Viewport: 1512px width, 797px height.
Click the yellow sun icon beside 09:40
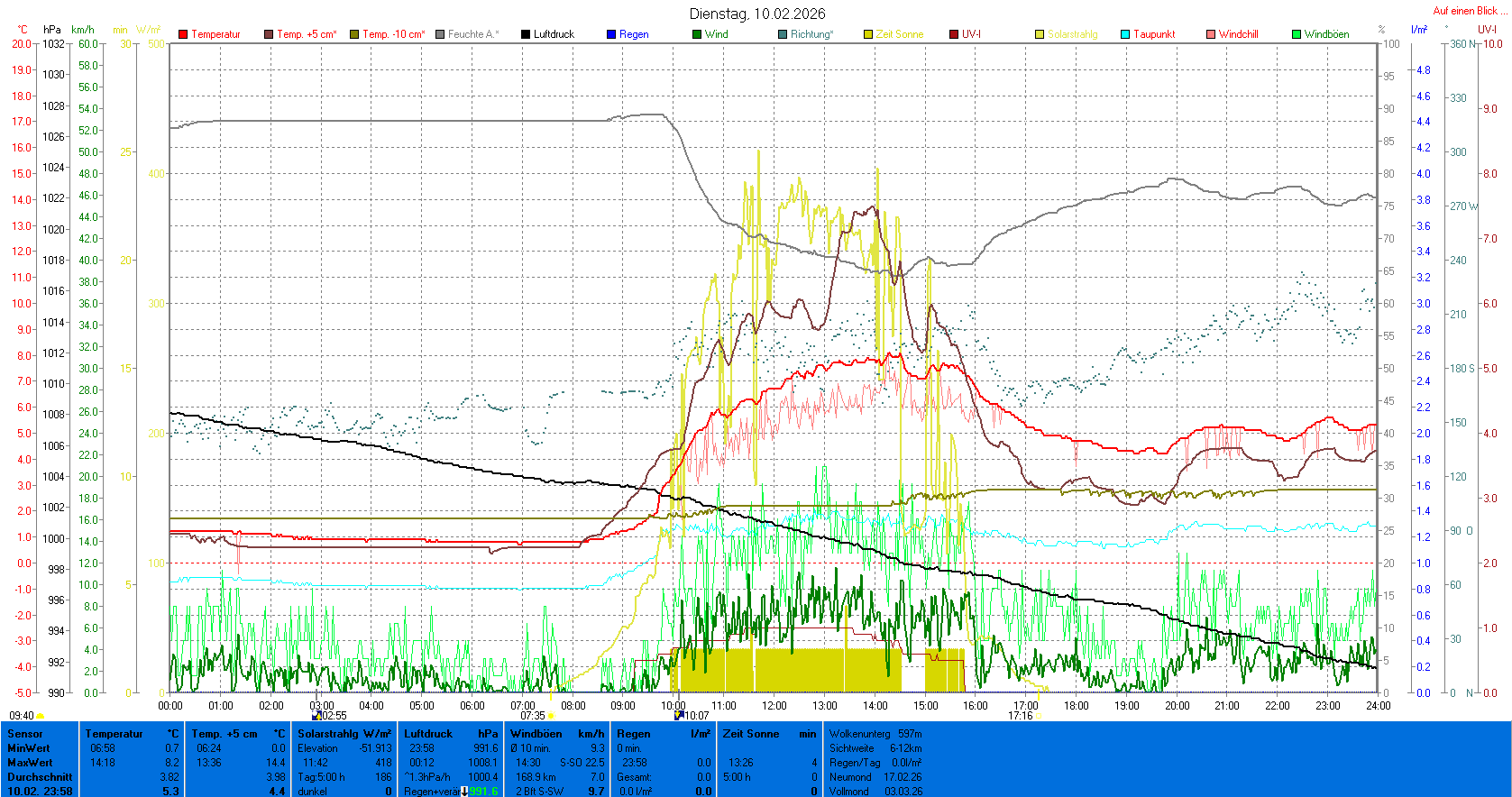(41, 717)
